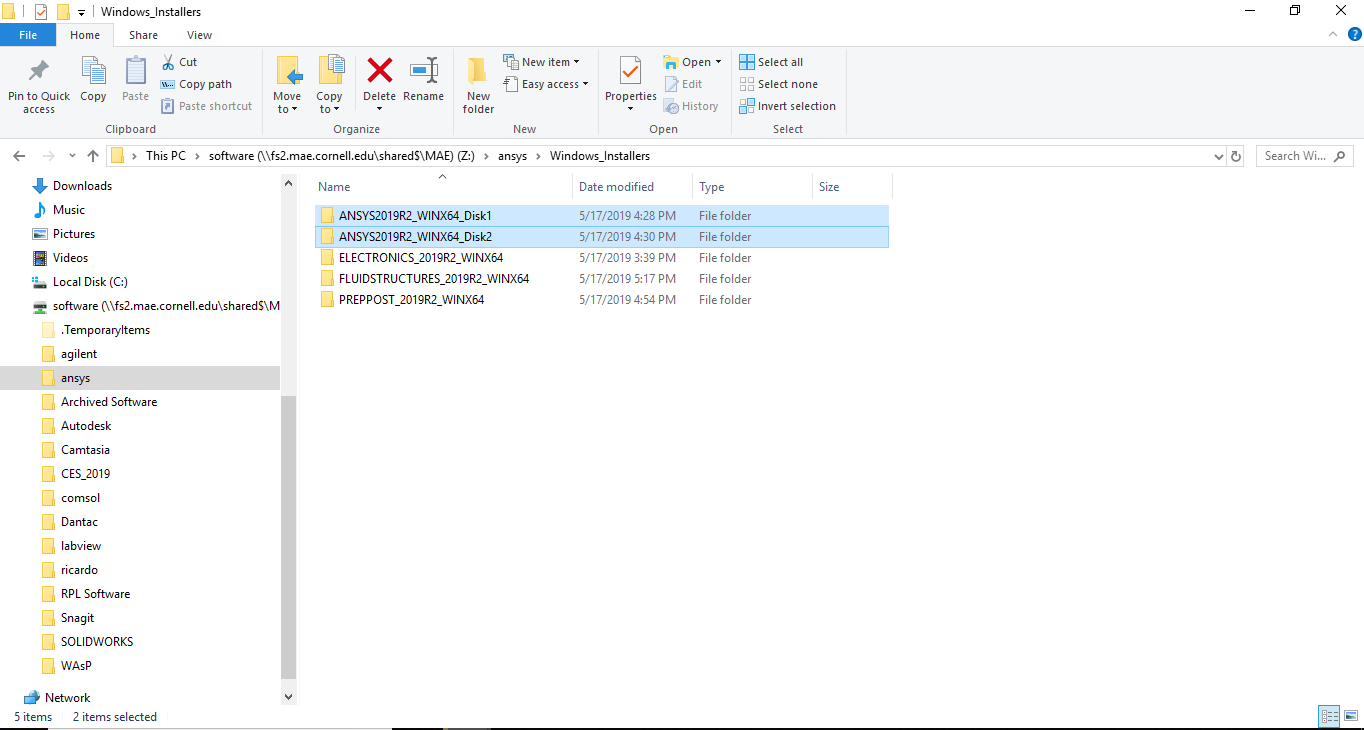This screenshot has width=1364, height=730.
Task: Open Customize Quick Access Toolbar dropdown
Action: [x=81, y=12]
